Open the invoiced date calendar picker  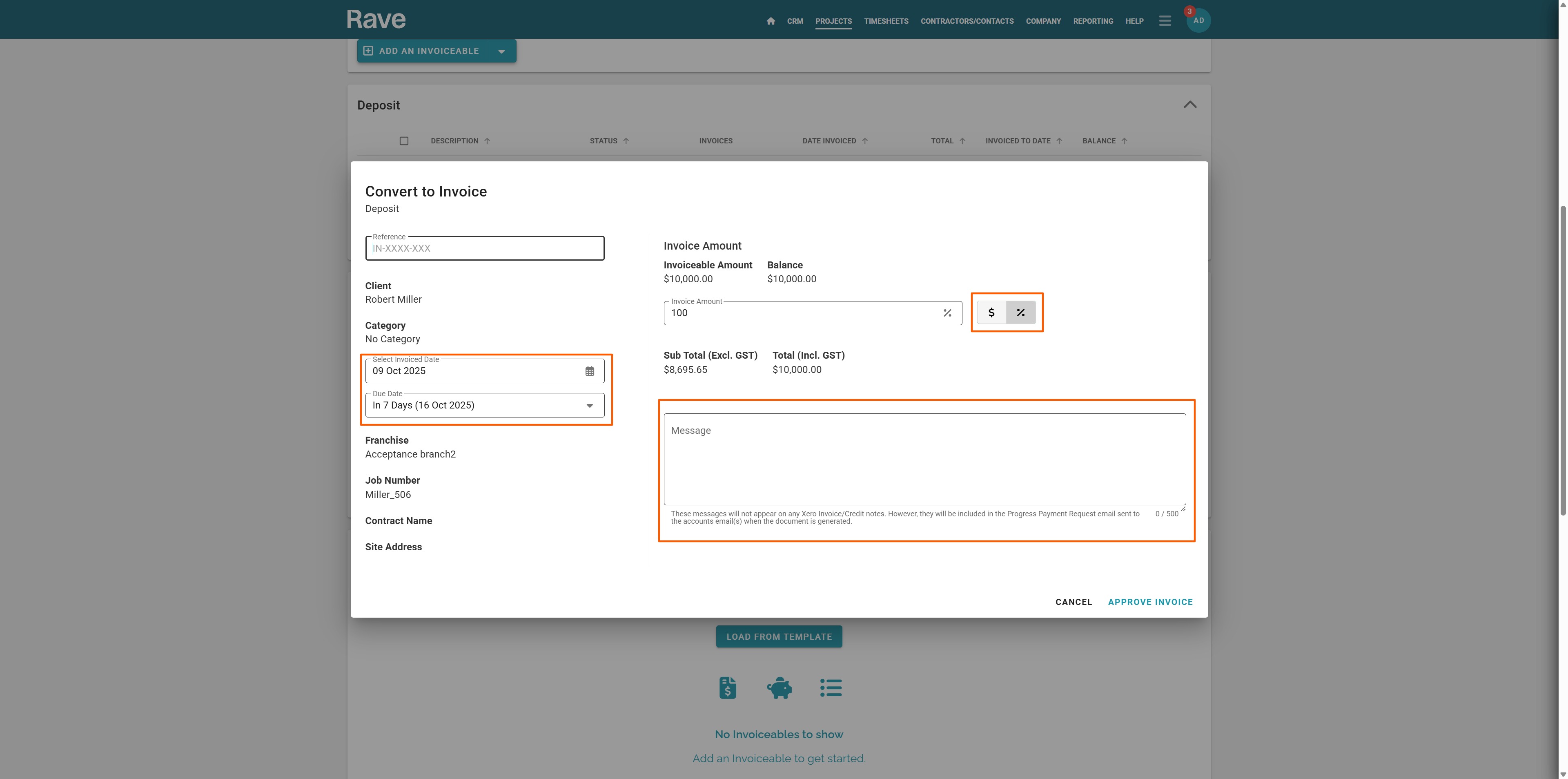tap(589, 371)
